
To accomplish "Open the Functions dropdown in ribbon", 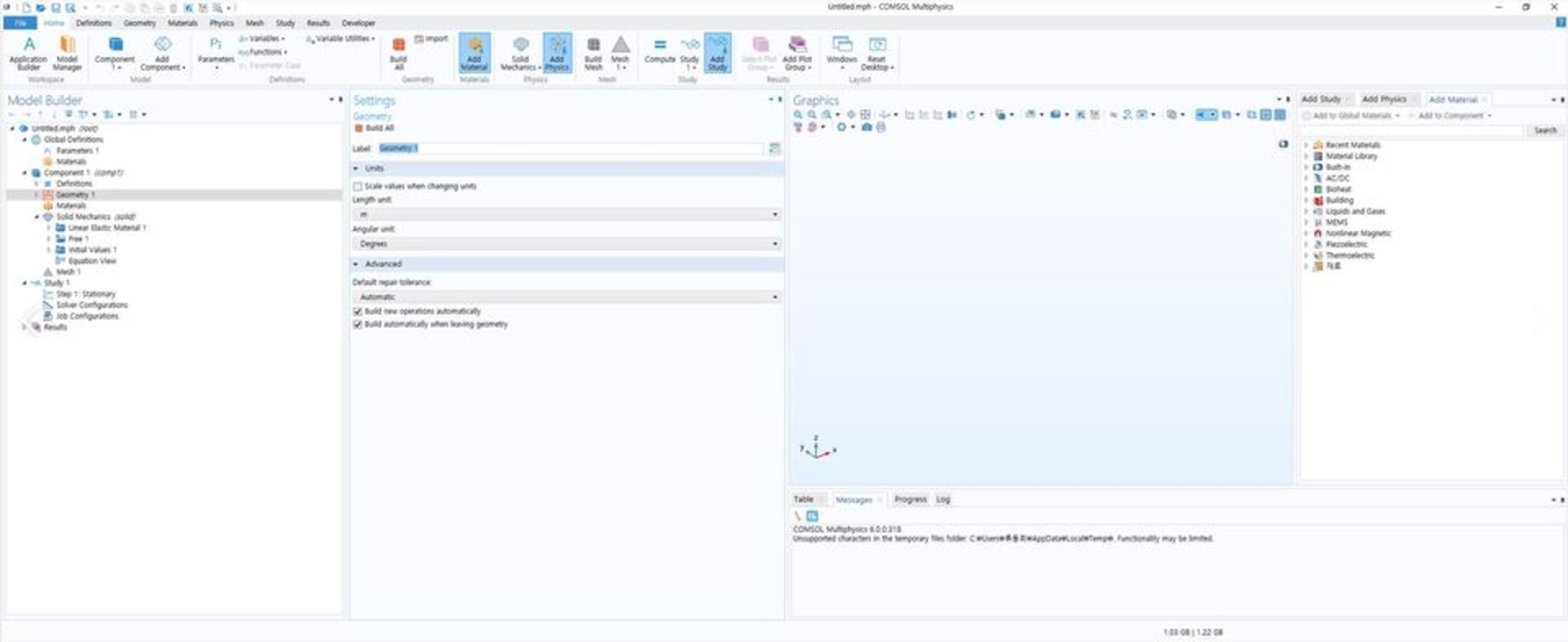I will [264, 52].
